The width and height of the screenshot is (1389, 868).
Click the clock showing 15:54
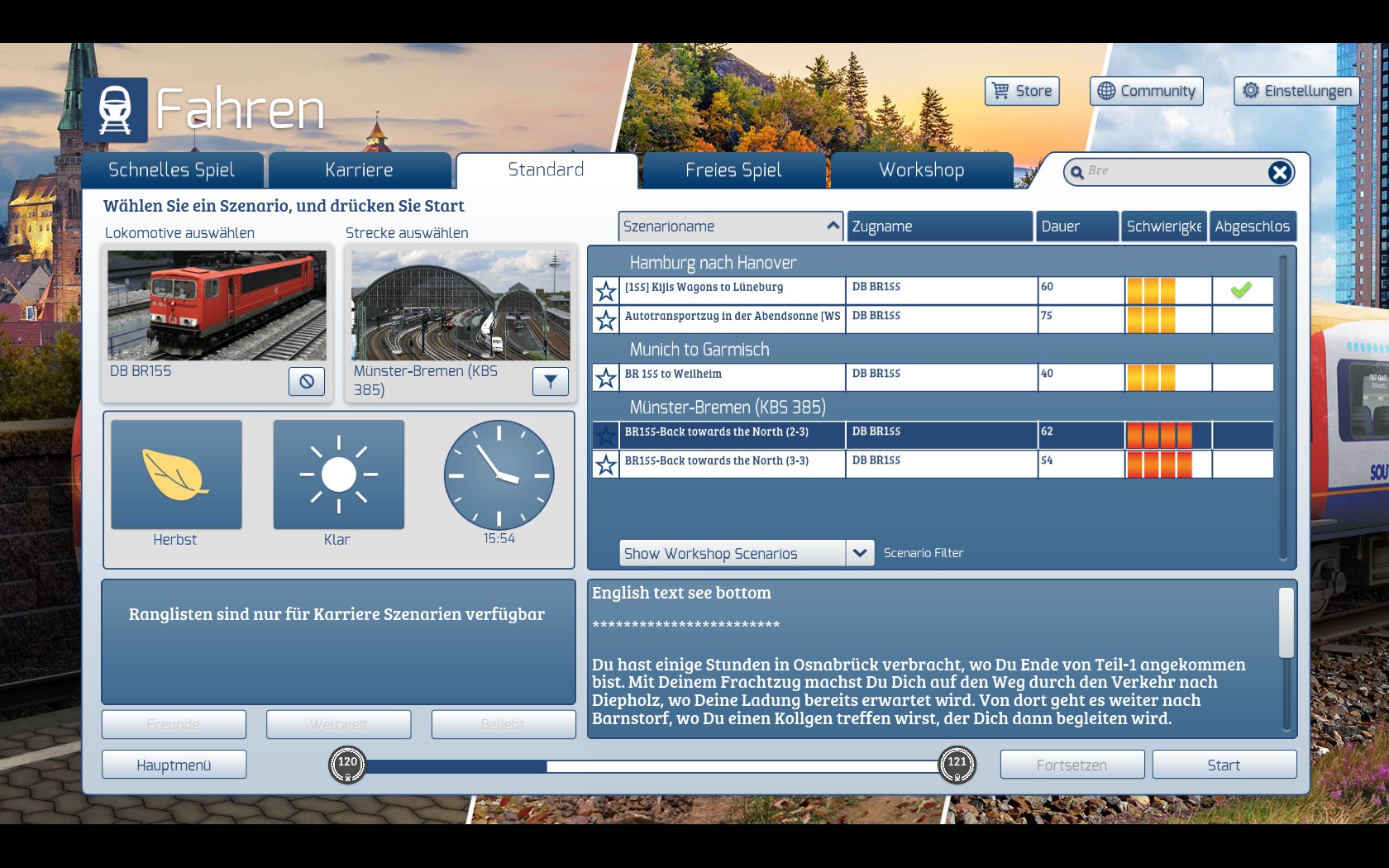point(499,475)
